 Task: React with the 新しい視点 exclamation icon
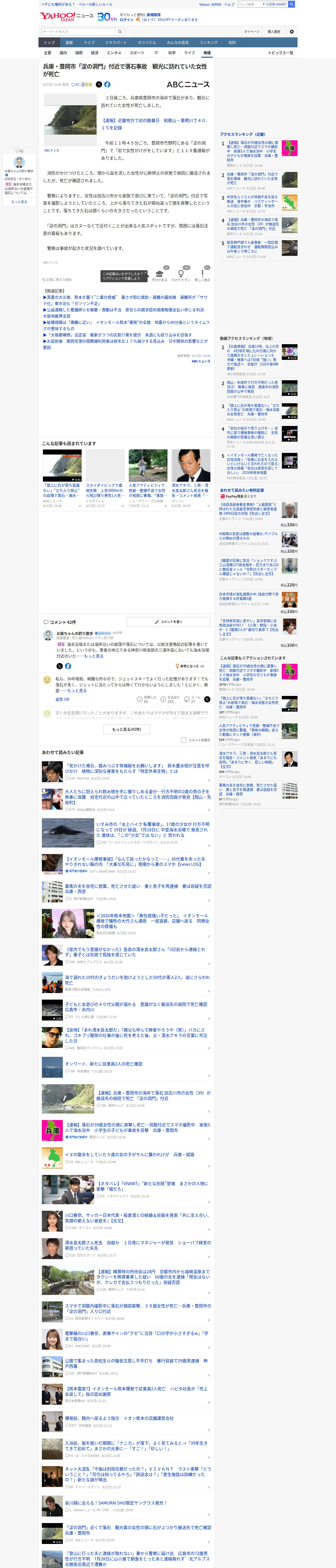tap(203, 273)
